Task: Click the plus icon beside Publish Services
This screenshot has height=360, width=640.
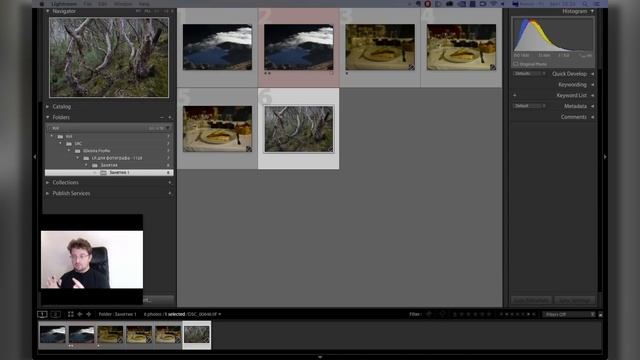Action: click(170, 193)
